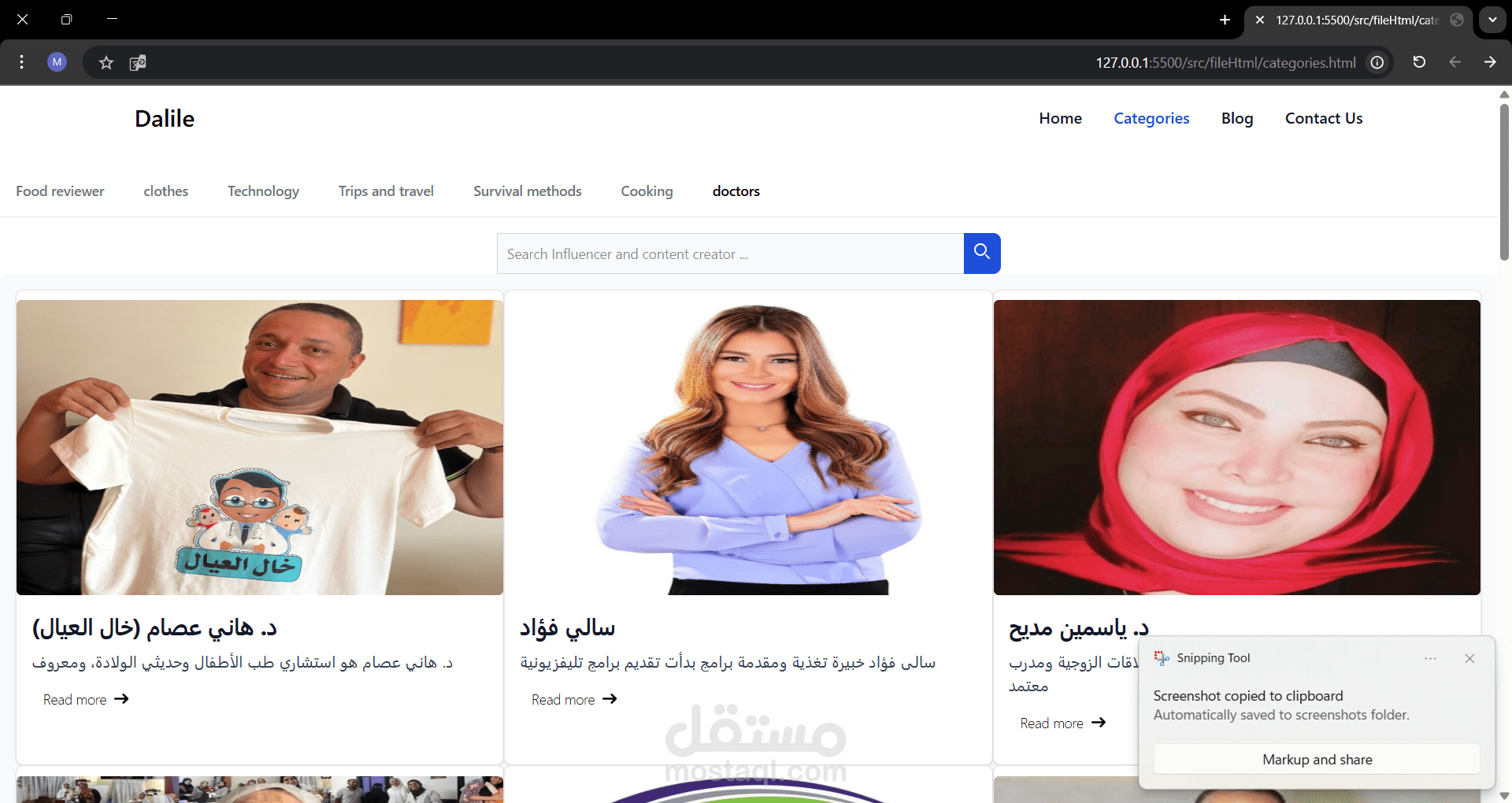
Task: Select the clothes category
Action: [x=166, y=191]
